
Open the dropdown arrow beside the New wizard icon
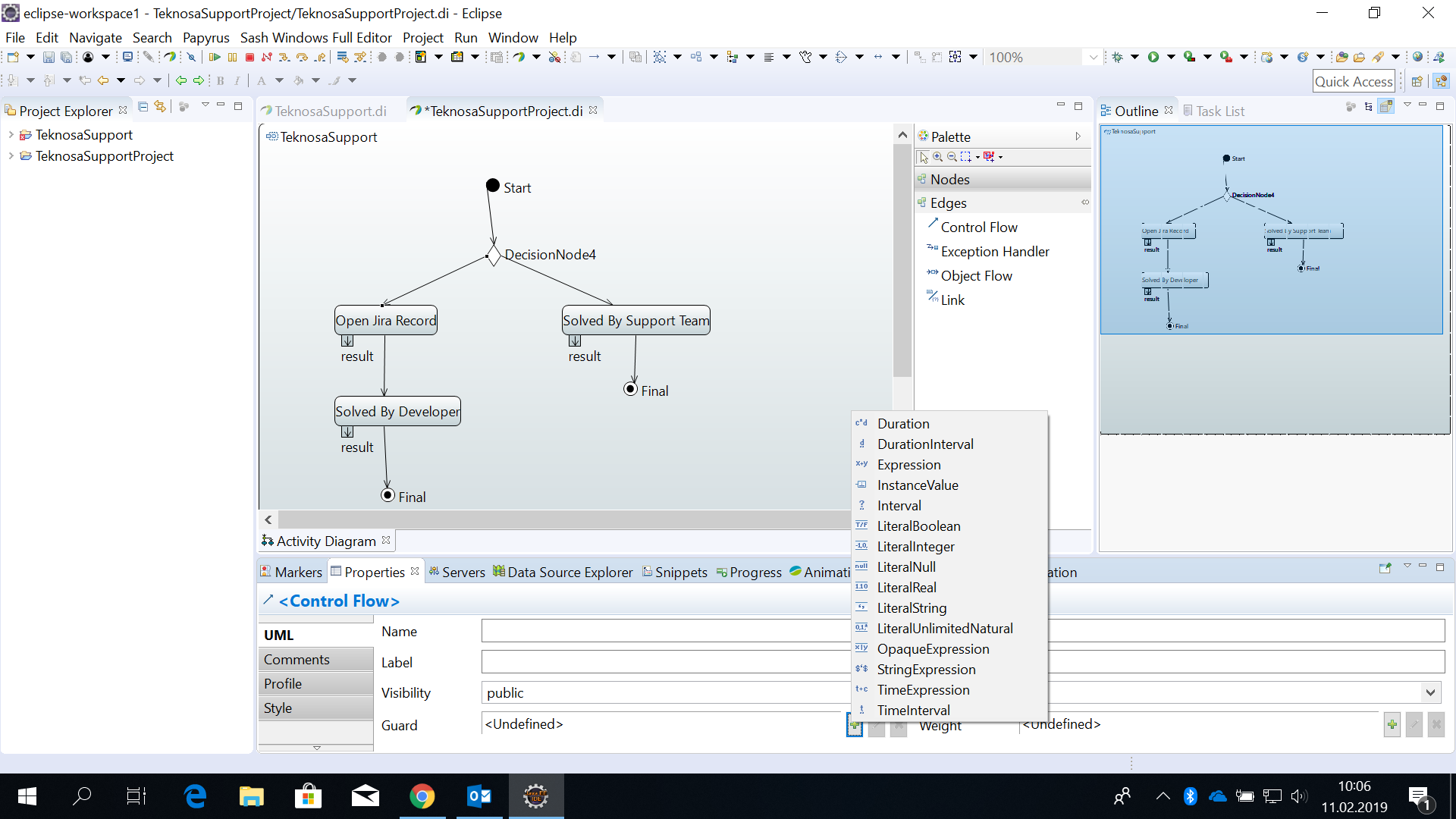coord(30,57)
